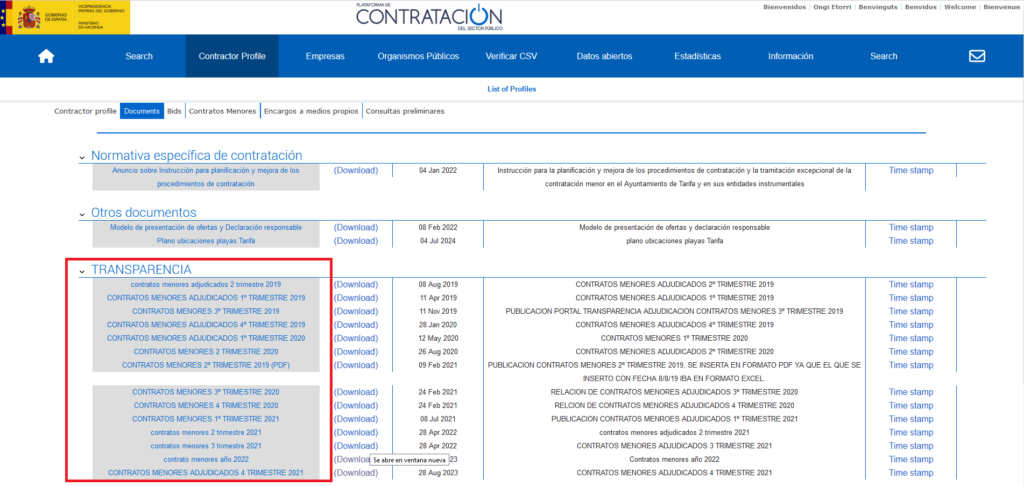This screenshot has height=486, width=1024.
Task: Switch to the Contratos Menores tab
Action: coord(222,111)
